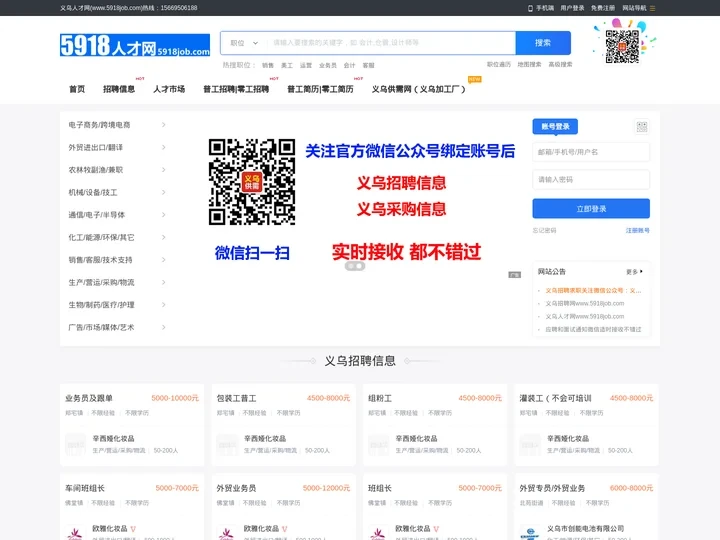The height and width of the screenshot is (540, 720).
Task: Open the 灌装工（不会可培训 job title
Action: pyautogui.click(x=555, y=398)
